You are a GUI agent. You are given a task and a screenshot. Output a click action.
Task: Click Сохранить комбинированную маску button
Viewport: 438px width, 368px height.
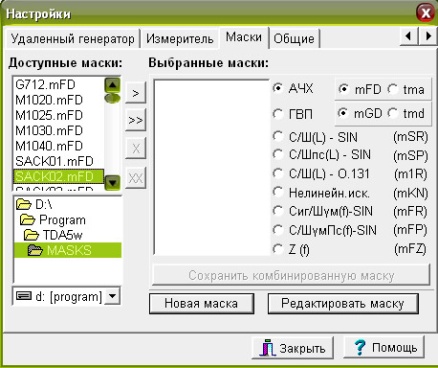pos(291,275)
